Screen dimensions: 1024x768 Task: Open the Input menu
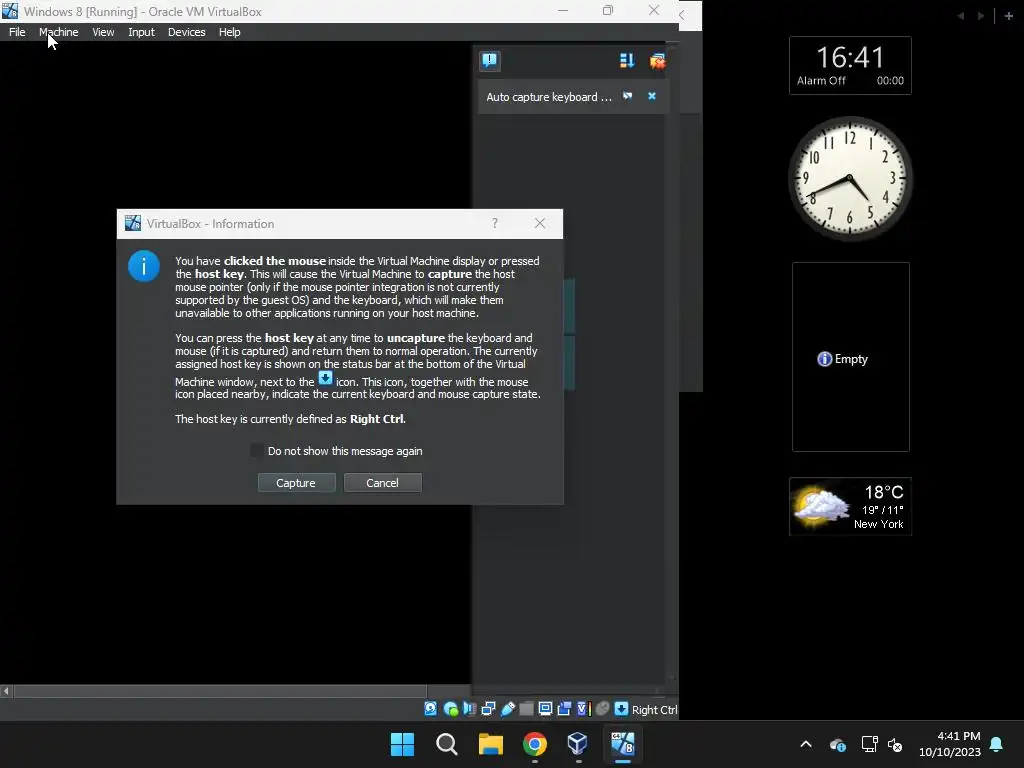click(x=141, y=32)
